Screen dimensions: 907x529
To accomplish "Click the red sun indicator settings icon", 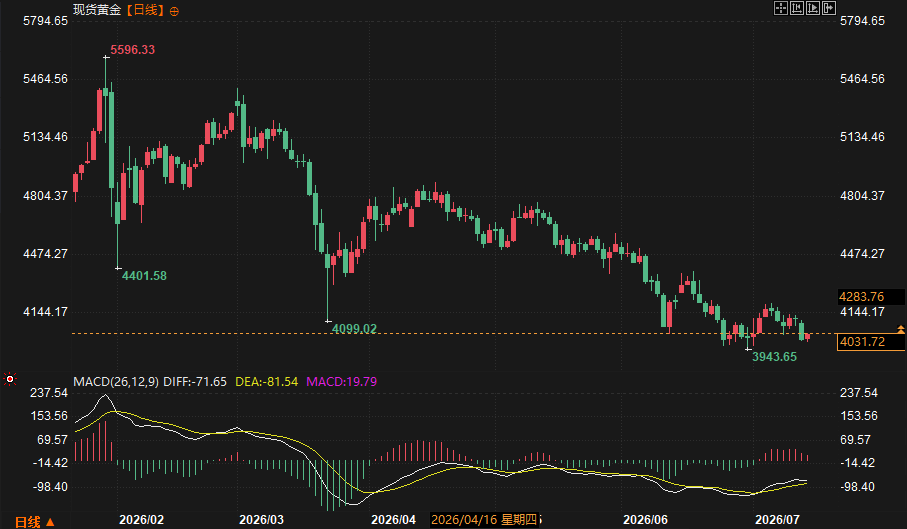I will click(9, 379).
